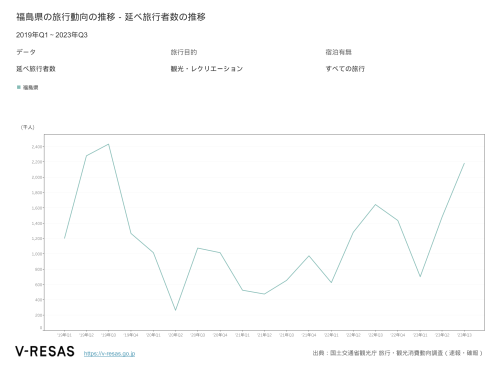Click the 延べ旅行者数 data value

coord(36,69)
